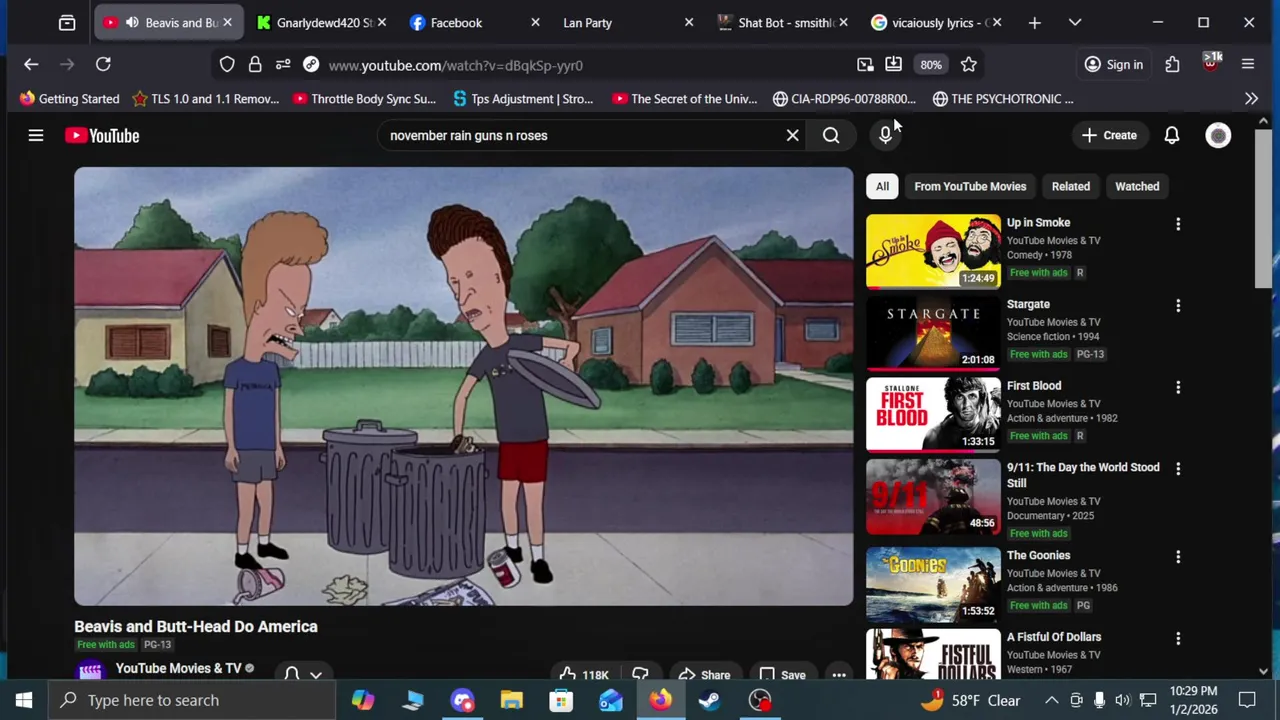Image resolution: width=1280 pixels, height=720 pixels.
Task: Bookmark this page with star icon
Action: click(x=968, y=65)
